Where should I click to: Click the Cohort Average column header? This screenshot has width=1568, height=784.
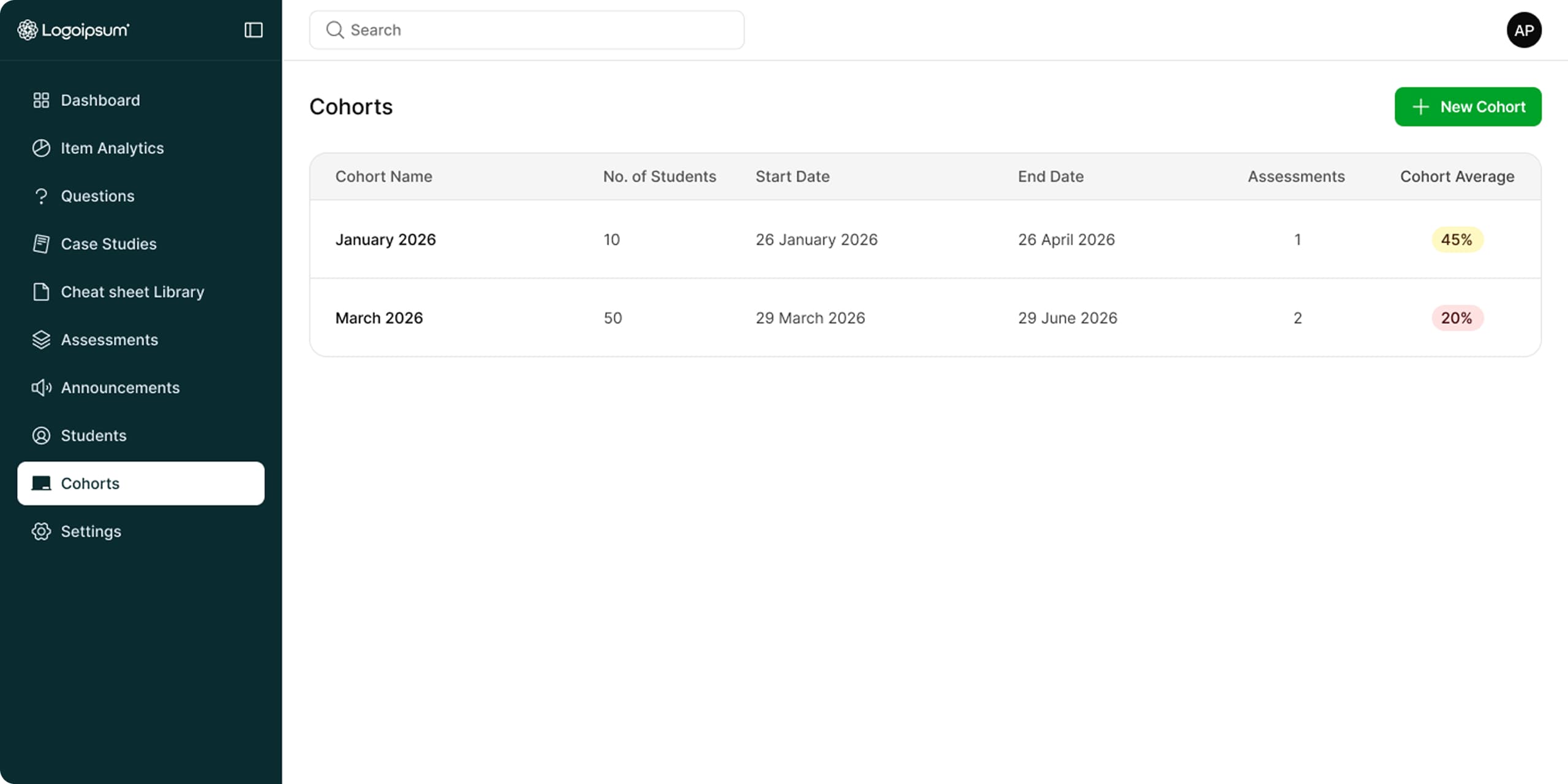click(x=1457, y=176)
